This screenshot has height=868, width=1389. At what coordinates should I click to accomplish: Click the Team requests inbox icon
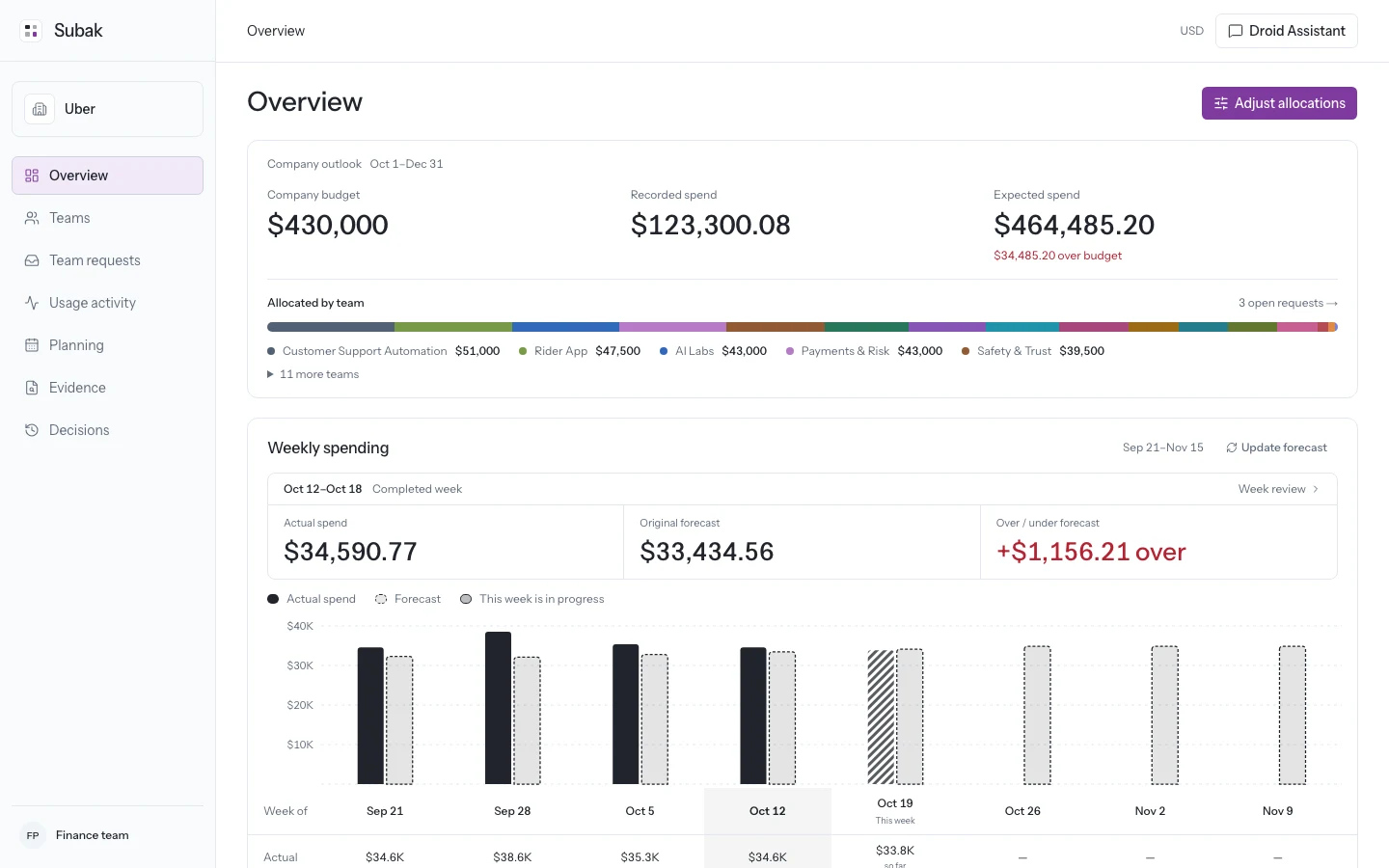point(32,260)
